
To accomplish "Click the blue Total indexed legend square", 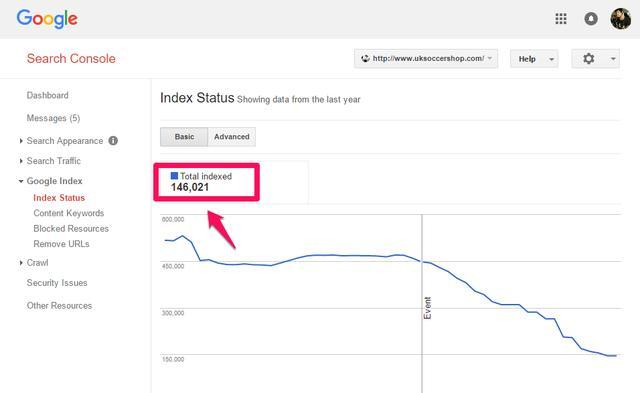I will (174, 176).
